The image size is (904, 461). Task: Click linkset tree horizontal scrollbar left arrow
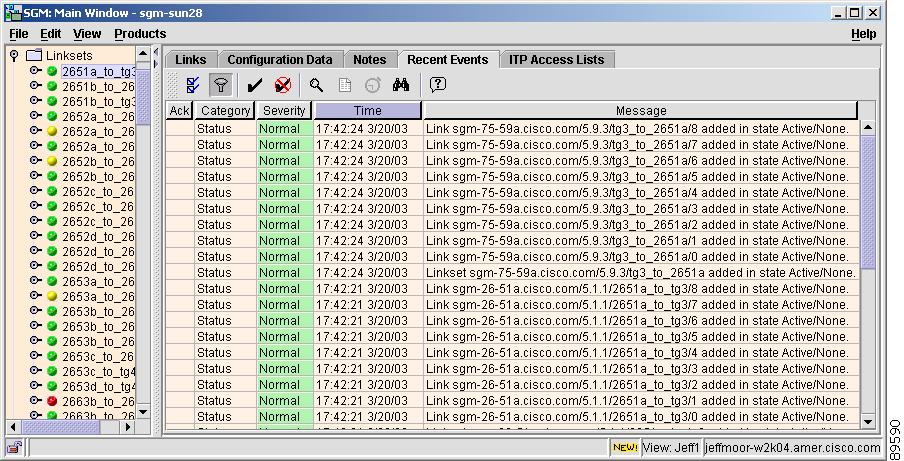pos(13,427)
